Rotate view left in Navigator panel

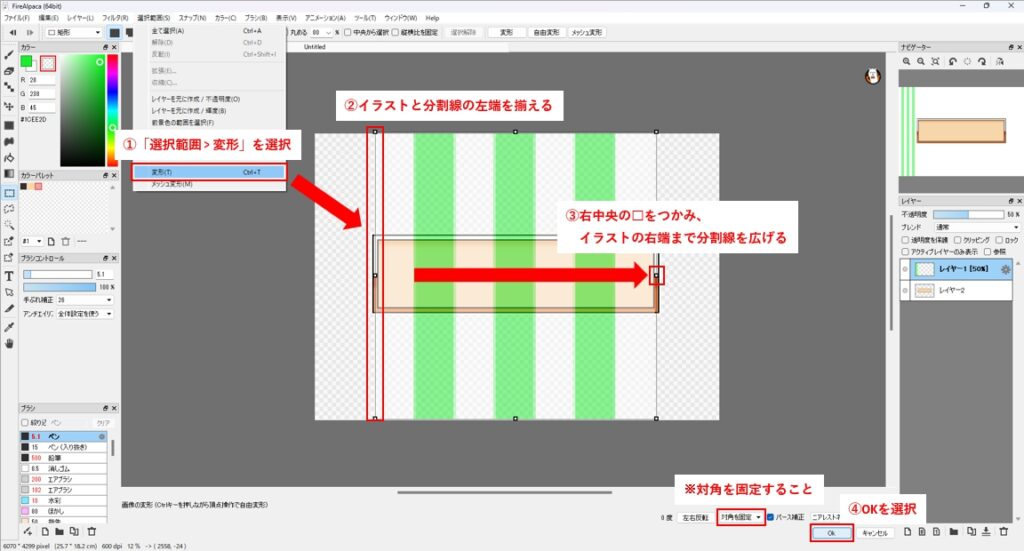954,62
